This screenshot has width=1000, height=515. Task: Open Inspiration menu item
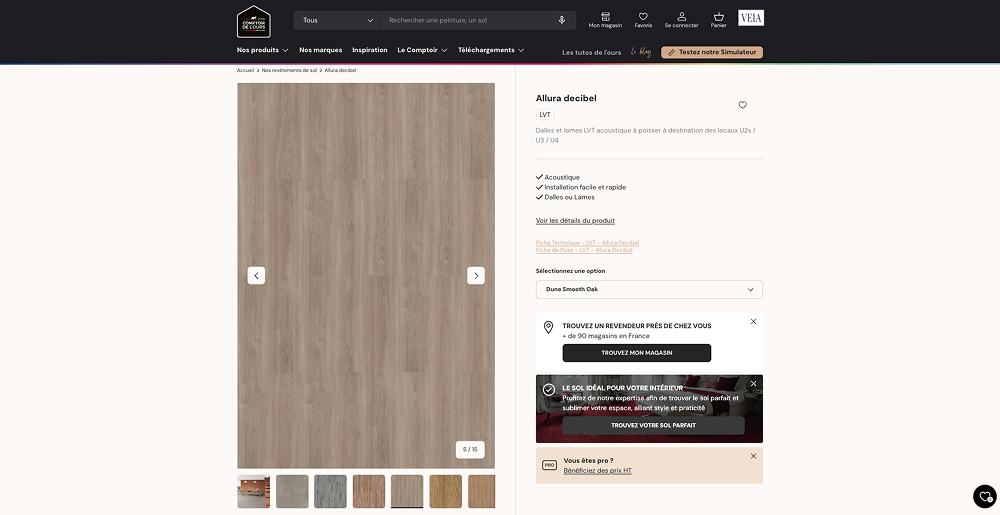pos(370,50)
